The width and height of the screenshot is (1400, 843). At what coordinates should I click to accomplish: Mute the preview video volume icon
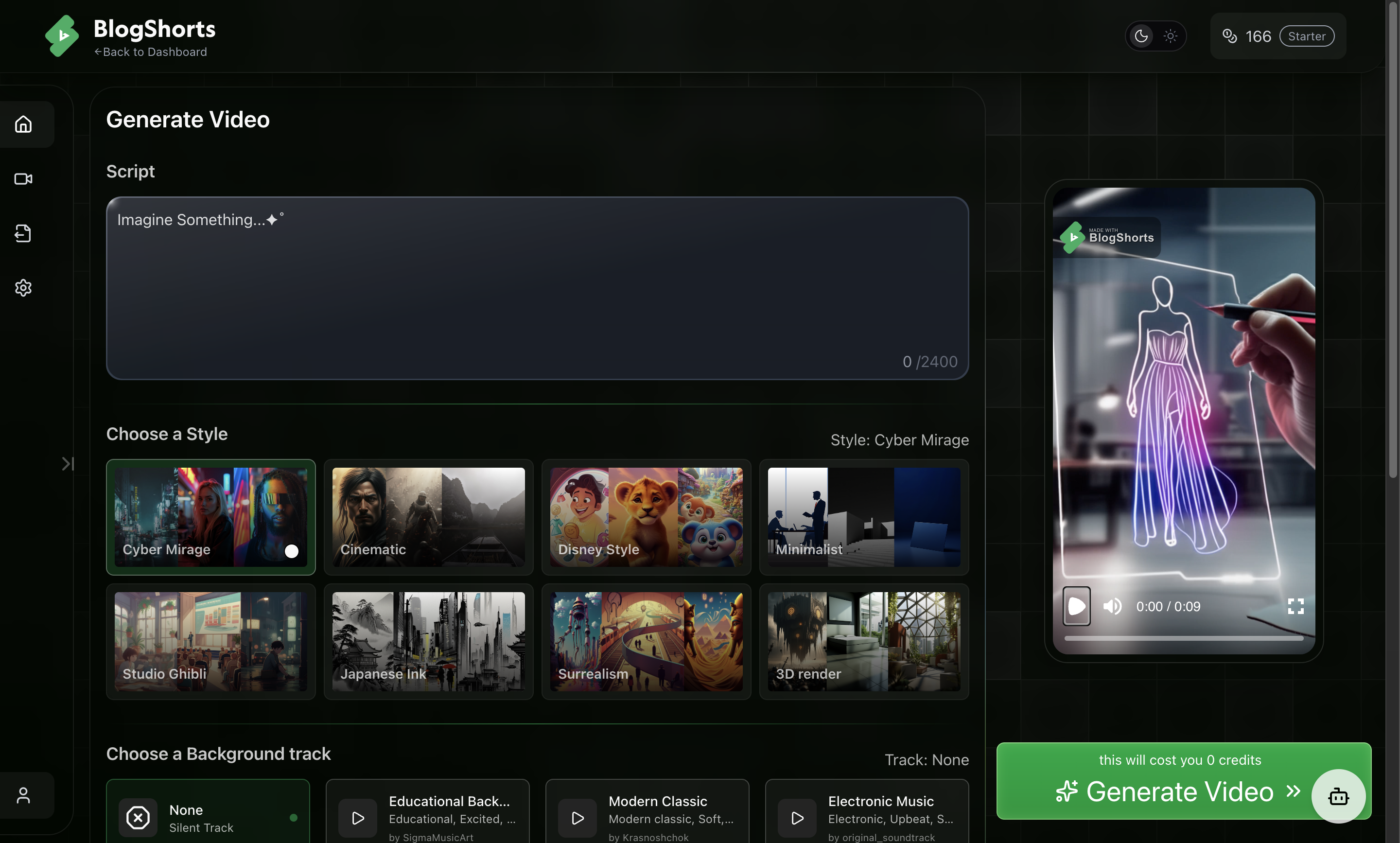pyautogui.click(x=1112, y=606)
